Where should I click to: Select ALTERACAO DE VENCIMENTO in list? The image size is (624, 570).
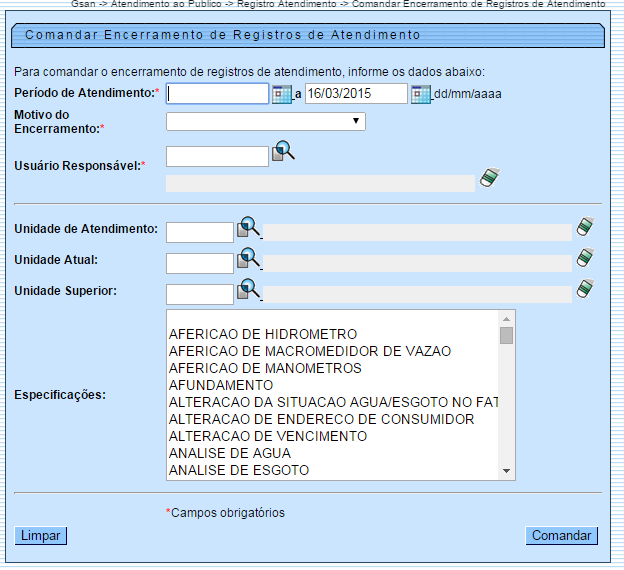(x=267, y=436)
